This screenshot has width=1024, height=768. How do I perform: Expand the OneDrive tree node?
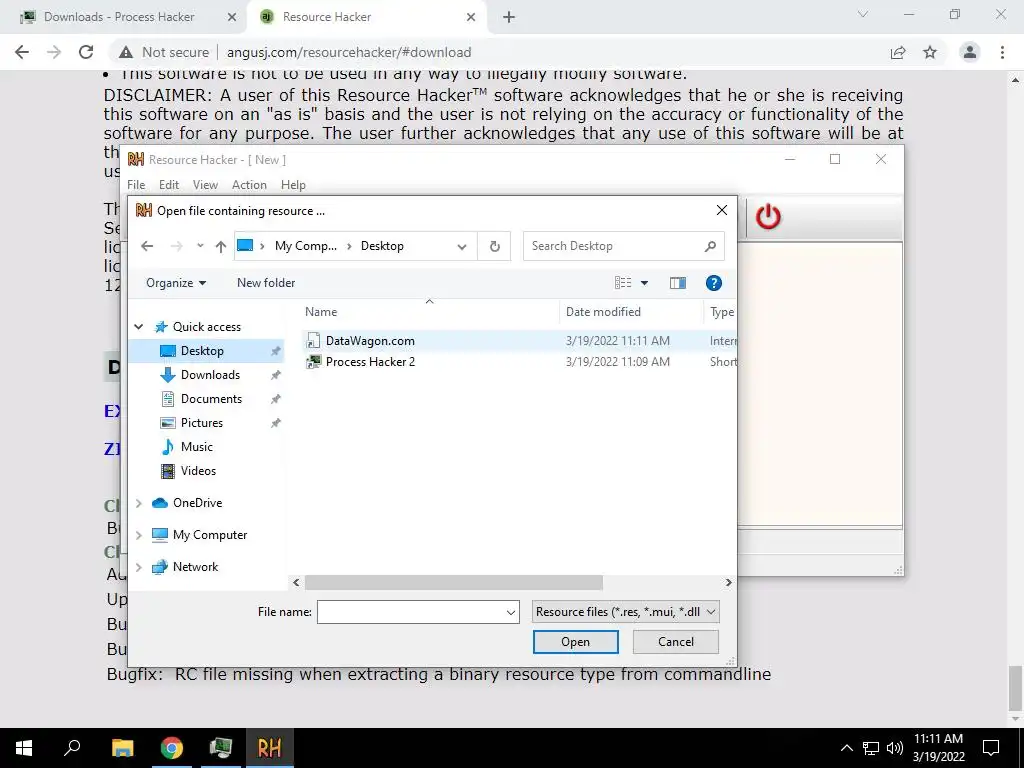138,504
